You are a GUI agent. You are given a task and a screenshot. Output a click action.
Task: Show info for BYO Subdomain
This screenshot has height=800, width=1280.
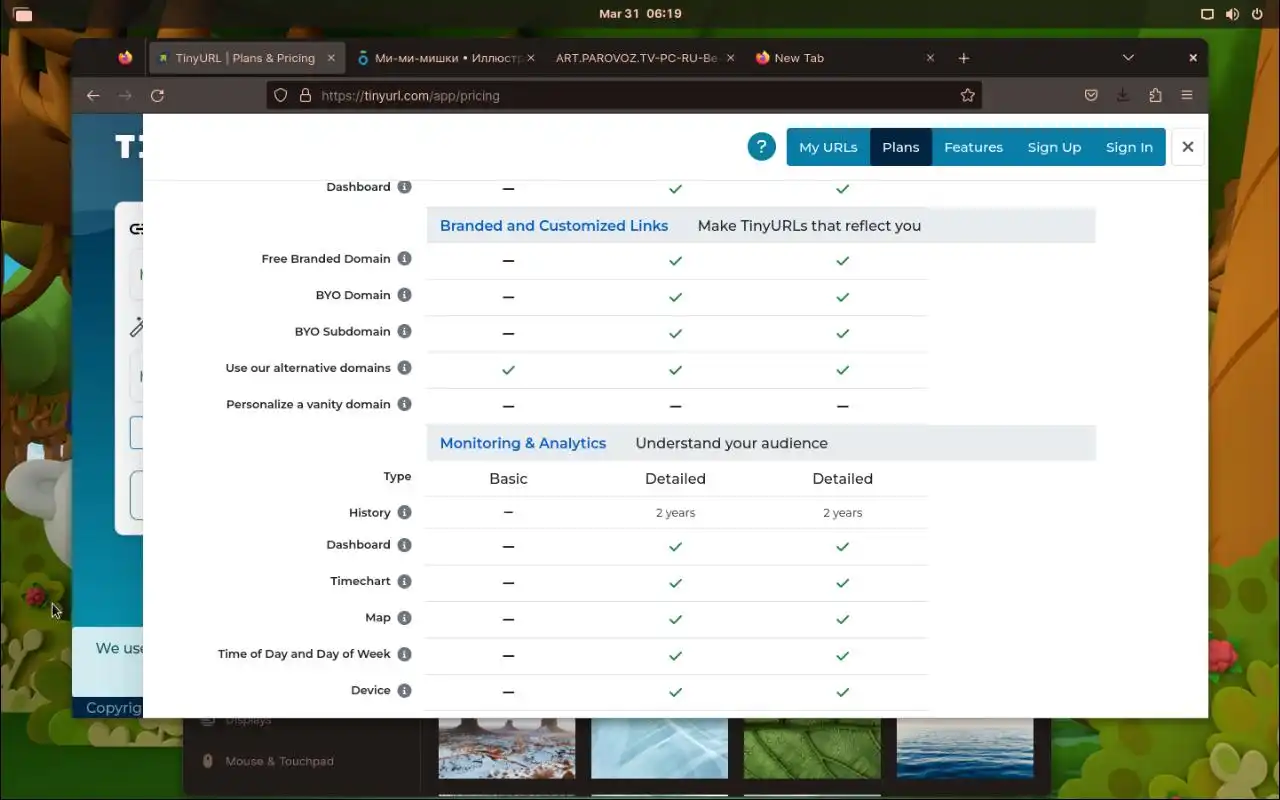point(404,331)
